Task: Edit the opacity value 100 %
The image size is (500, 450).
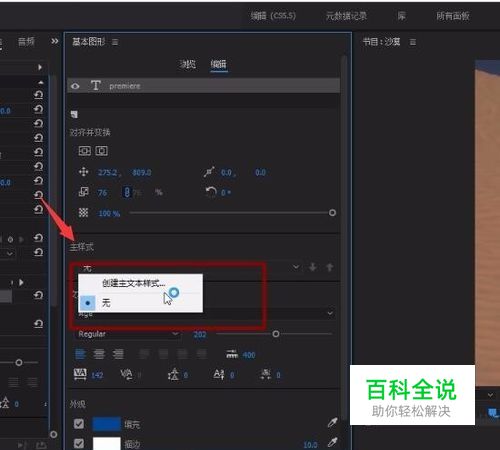Action: [109, 213]
